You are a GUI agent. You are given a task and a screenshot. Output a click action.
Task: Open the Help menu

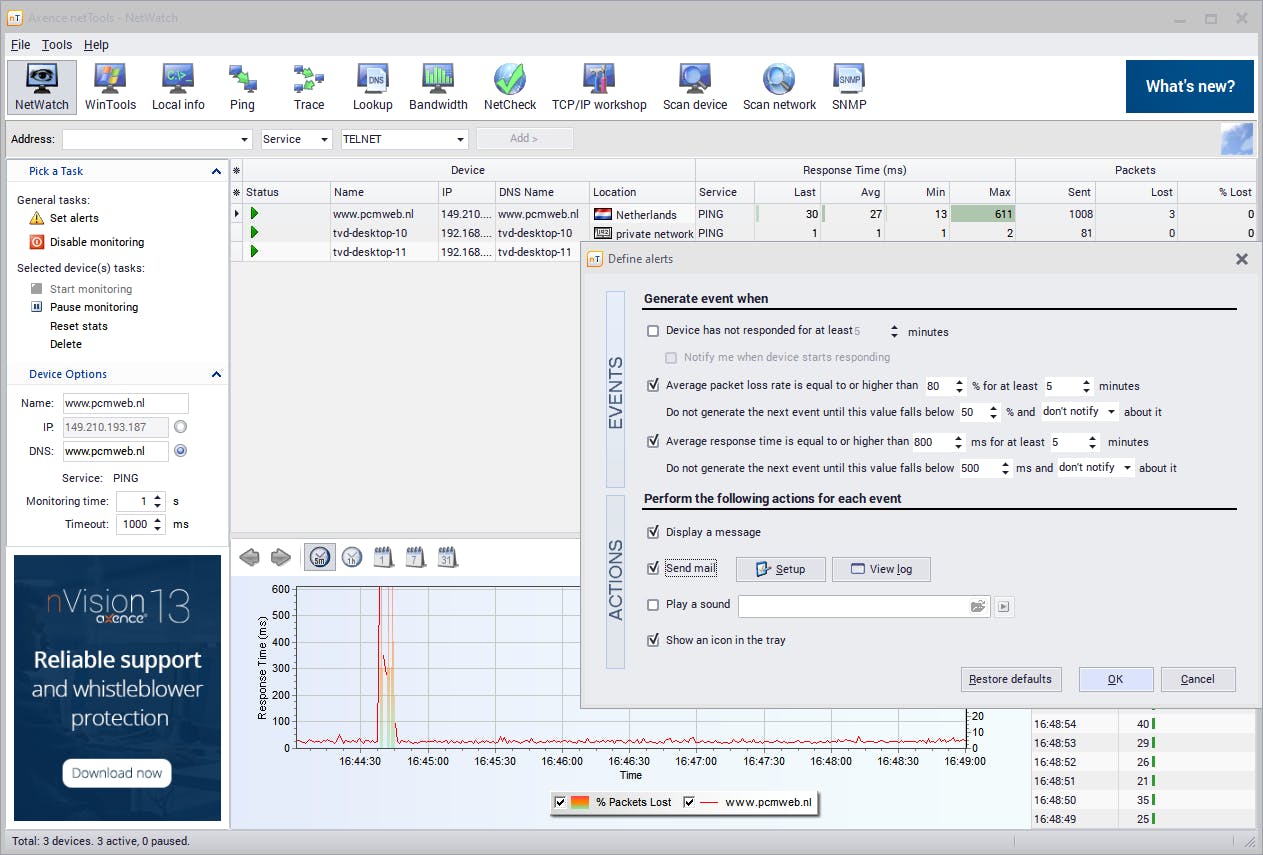coord(96,45)
